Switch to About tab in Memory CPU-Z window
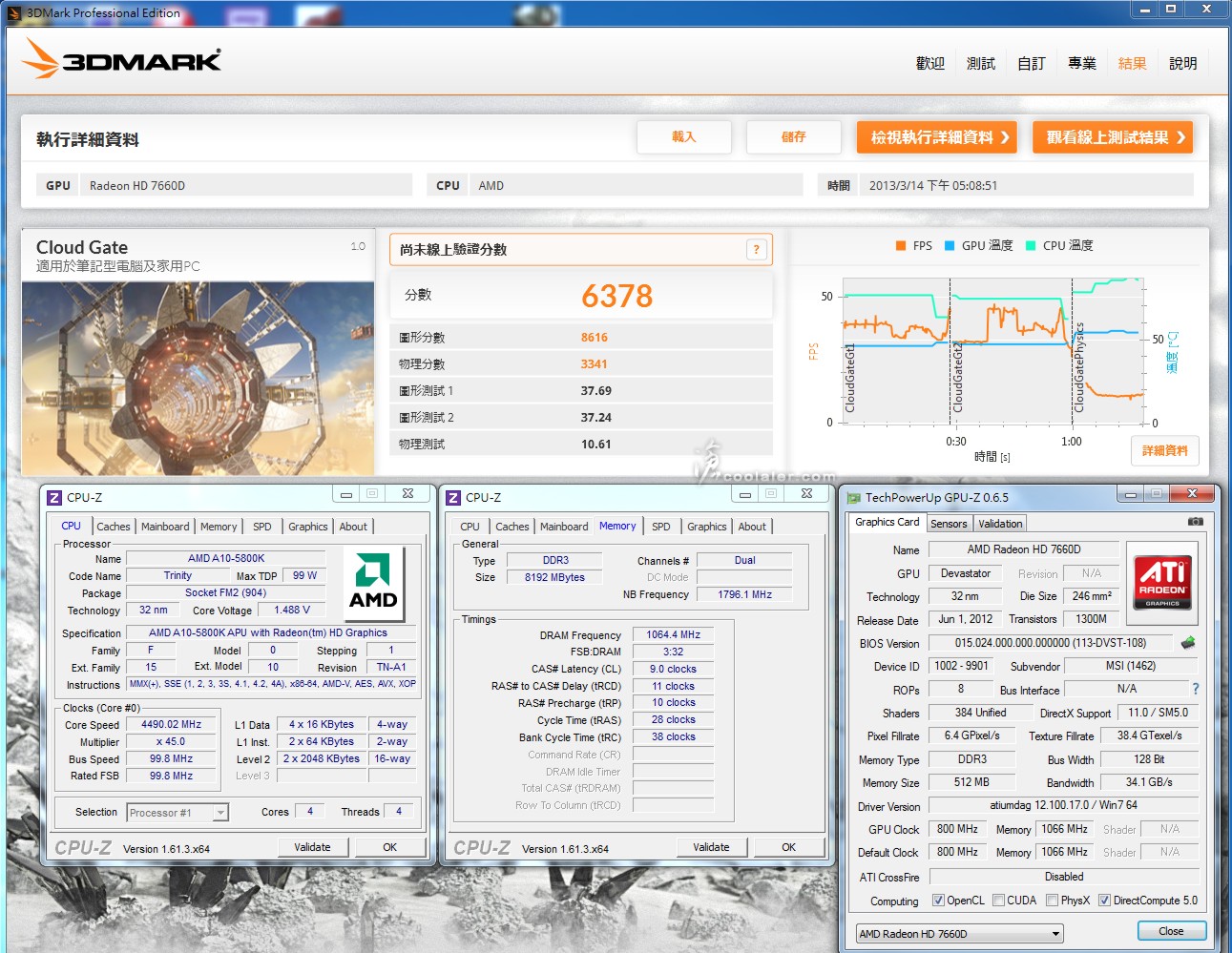This screenshot has width=1232, height=953. point(752,527)
